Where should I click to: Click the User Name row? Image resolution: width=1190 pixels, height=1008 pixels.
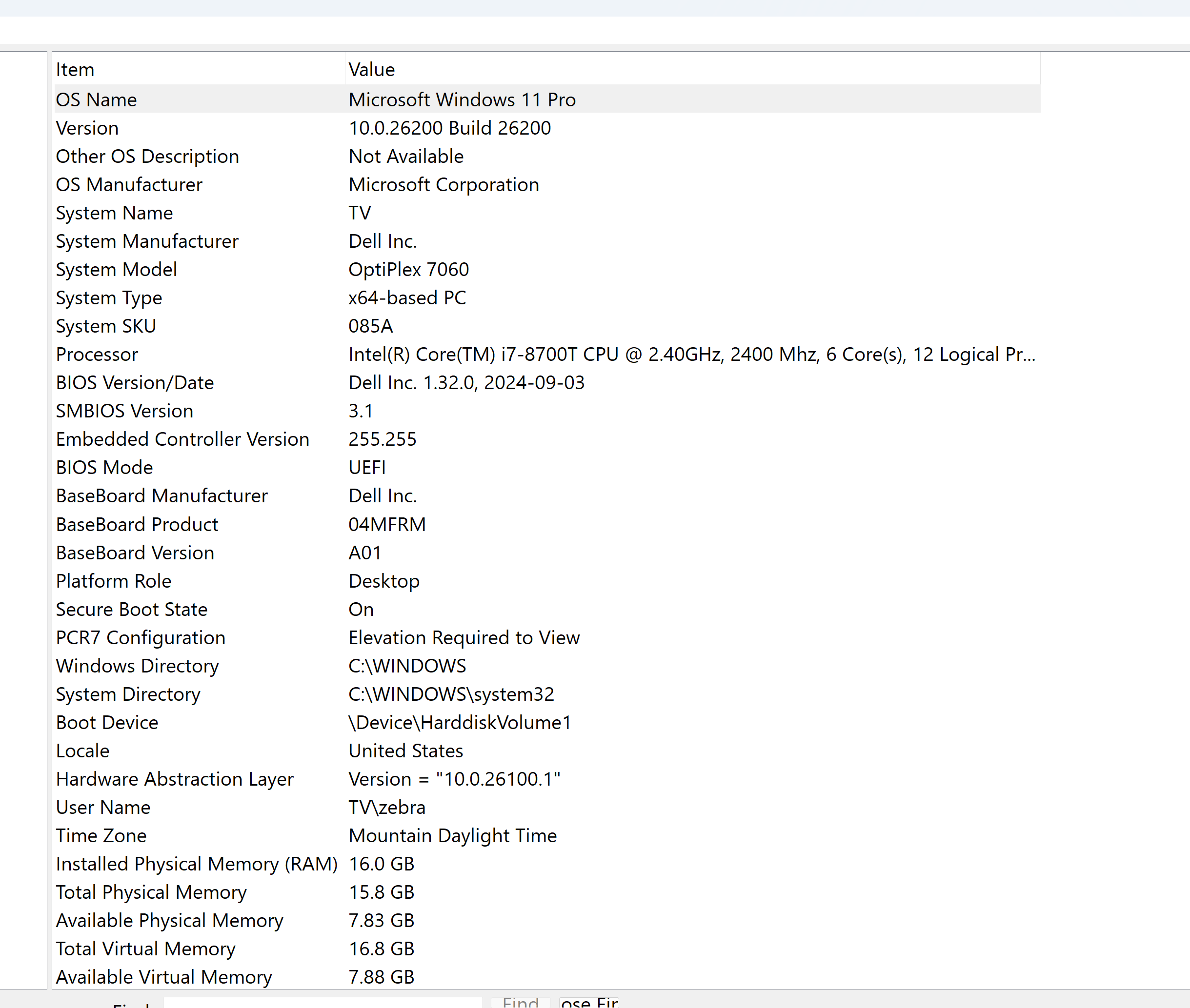tap(547, 807)
